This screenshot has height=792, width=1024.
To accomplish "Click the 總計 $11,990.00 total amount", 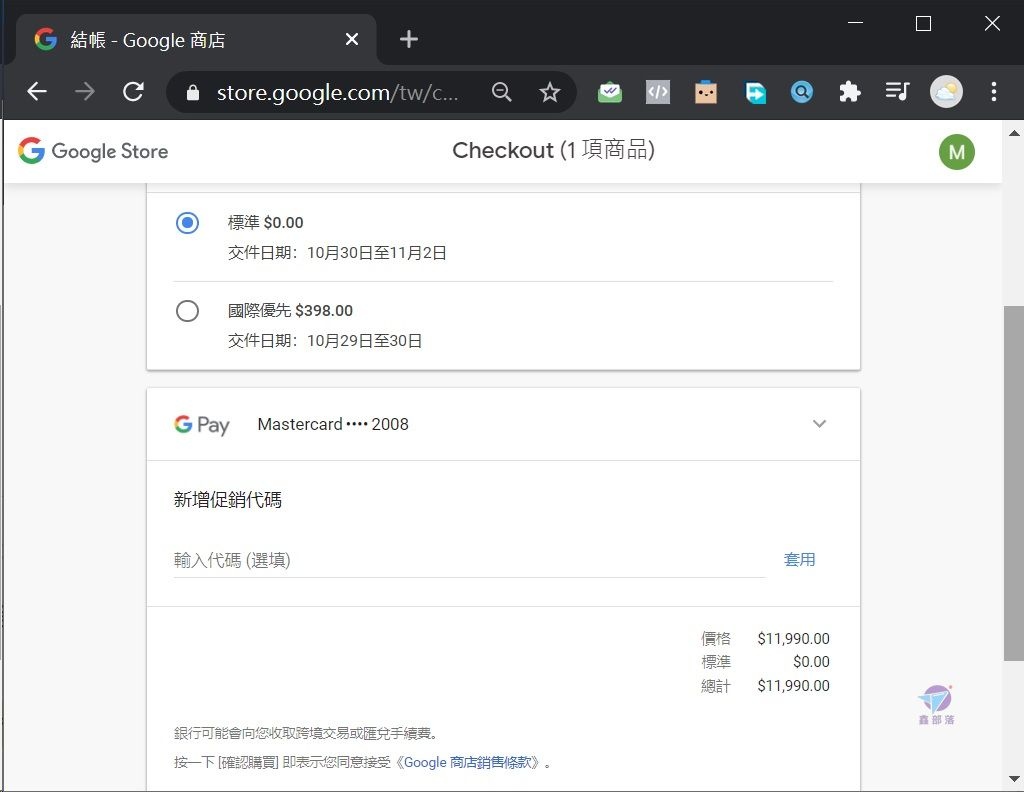I will pos(765,686).
